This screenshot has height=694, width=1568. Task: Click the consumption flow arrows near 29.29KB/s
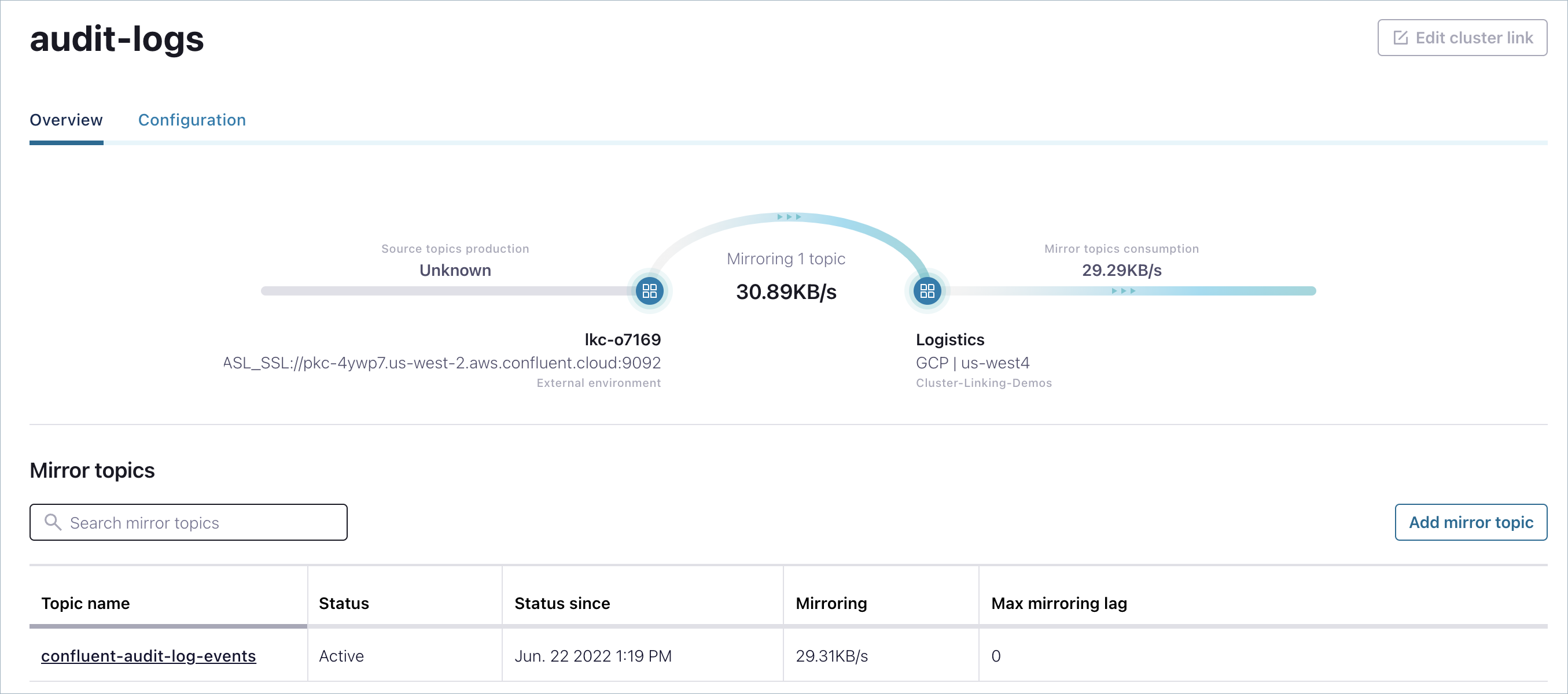[x=1124, y=291]
